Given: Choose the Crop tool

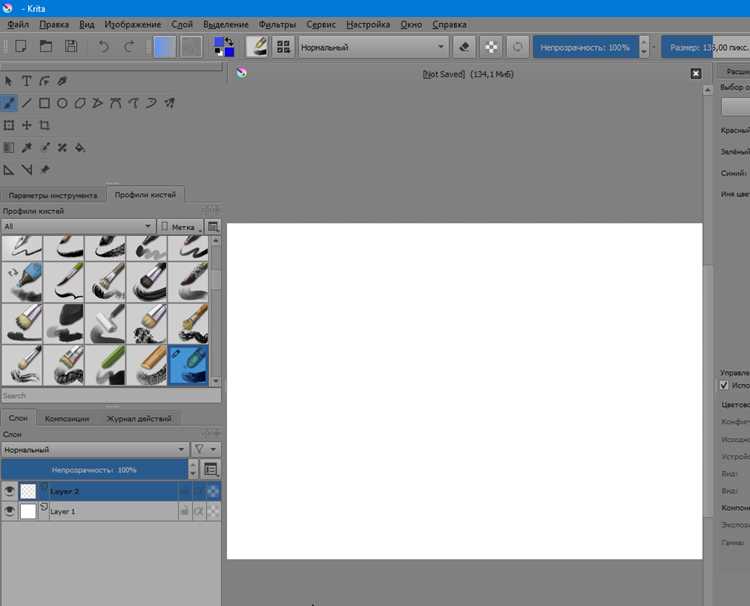Looking at the screenshot, I should (44, 125).
